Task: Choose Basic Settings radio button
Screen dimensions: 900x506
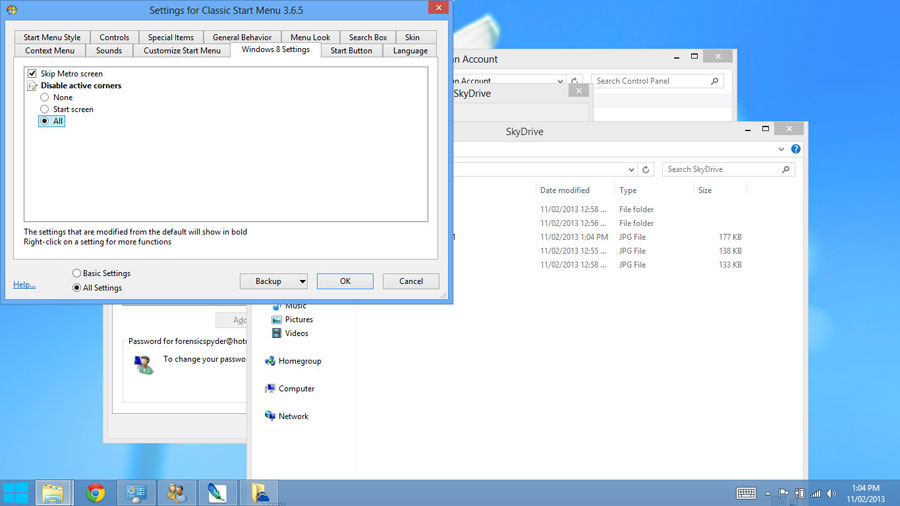Action: tap(76, 273)
